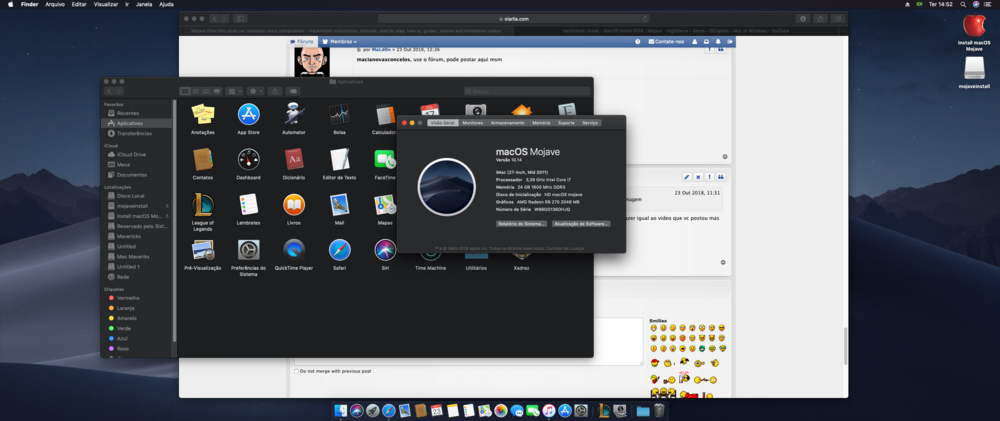Open QuickTime Player in Applications
This screenshot has height=421, width=1000.
click(293, 250)
